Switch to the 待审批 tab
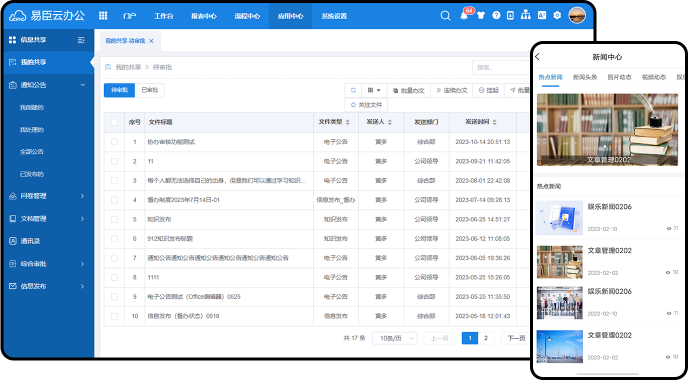This screenshot has height=380, width=688. (x=119, y=90)
